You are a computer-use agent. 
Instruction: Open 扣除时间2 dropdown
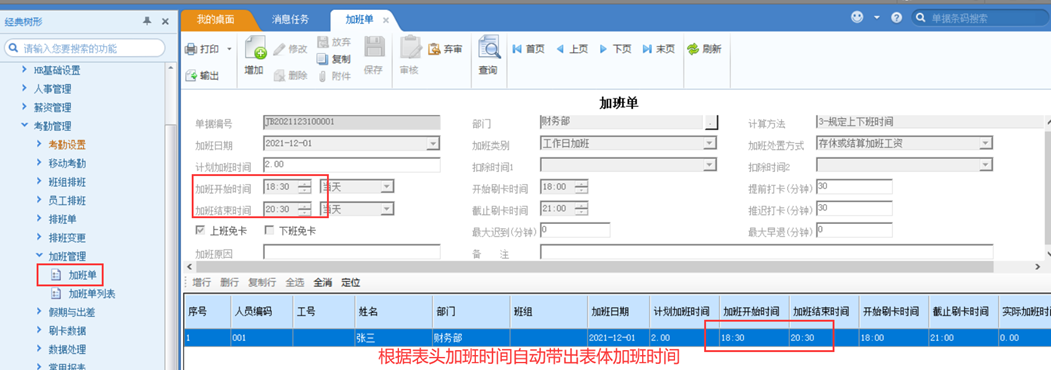point(985,165)
